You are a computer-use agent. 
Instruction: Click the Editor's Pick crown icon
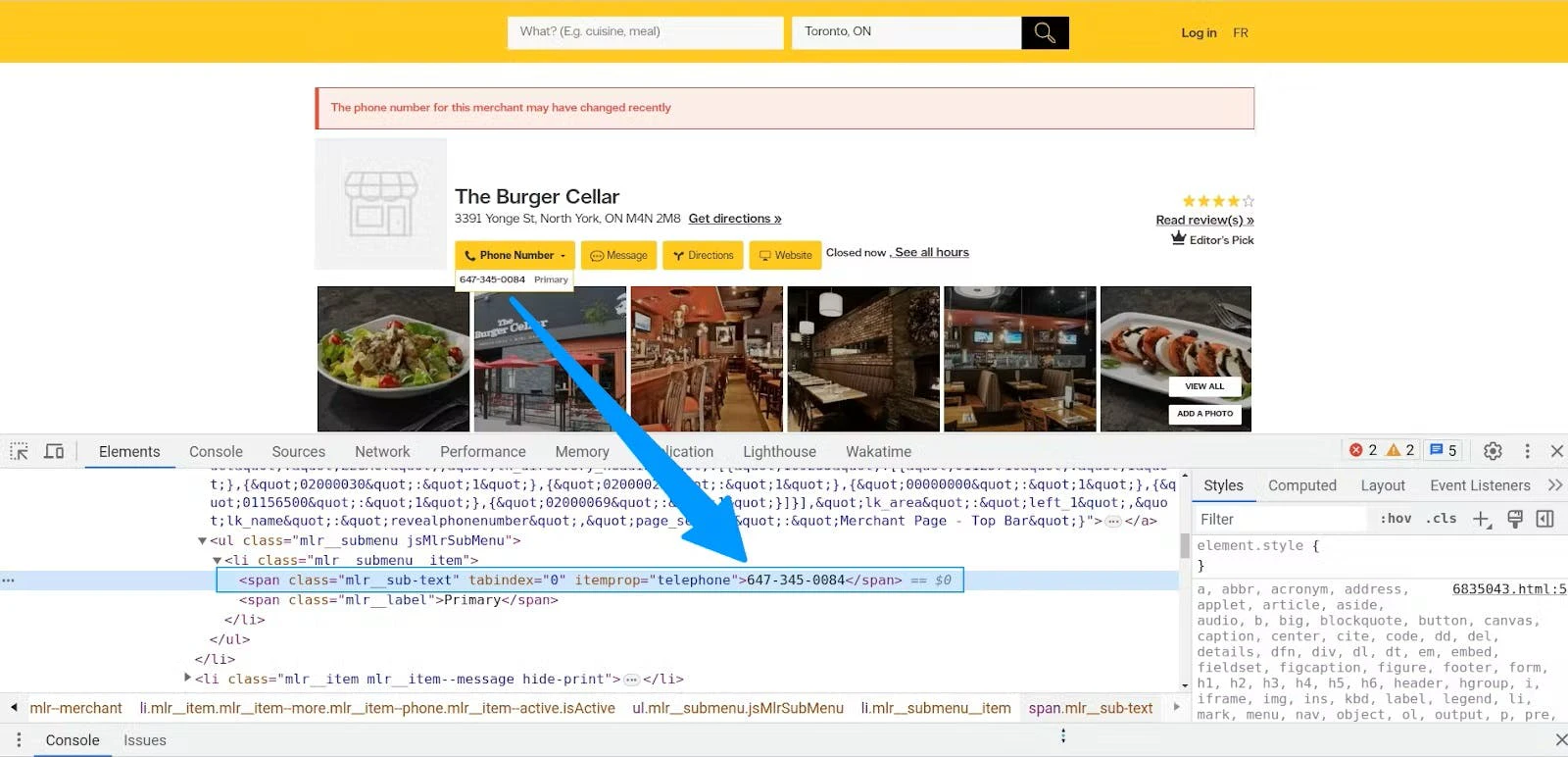[1179, 238]
